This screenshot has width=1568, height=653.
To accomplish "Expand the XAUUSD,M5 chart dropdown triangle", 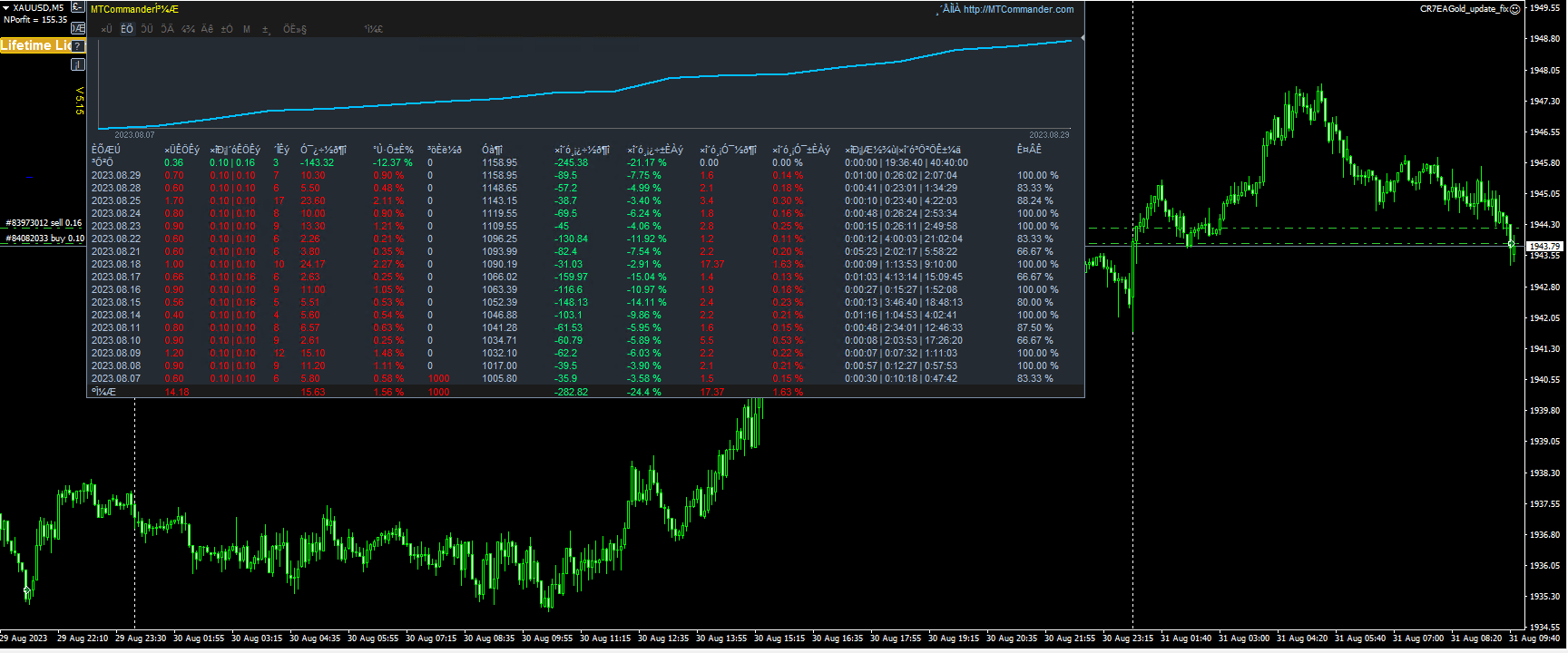I will 5,8.
